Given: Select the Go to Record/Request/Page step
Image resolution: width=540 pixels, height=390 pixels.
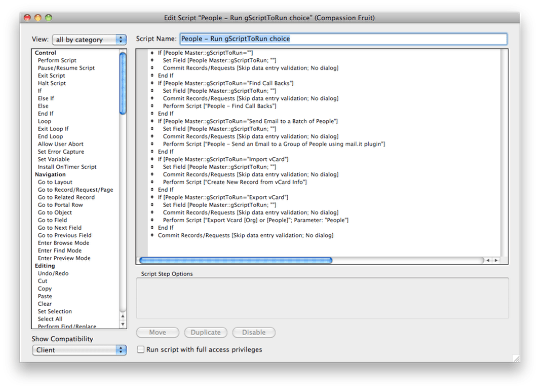Looking at the screenshot, I should point(75,189).
